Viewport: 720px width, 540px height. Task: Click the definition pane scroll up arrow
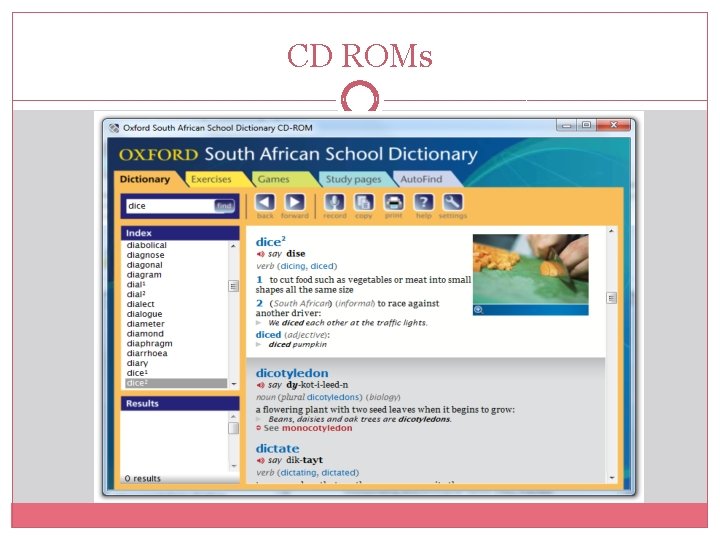coord(611,231)
